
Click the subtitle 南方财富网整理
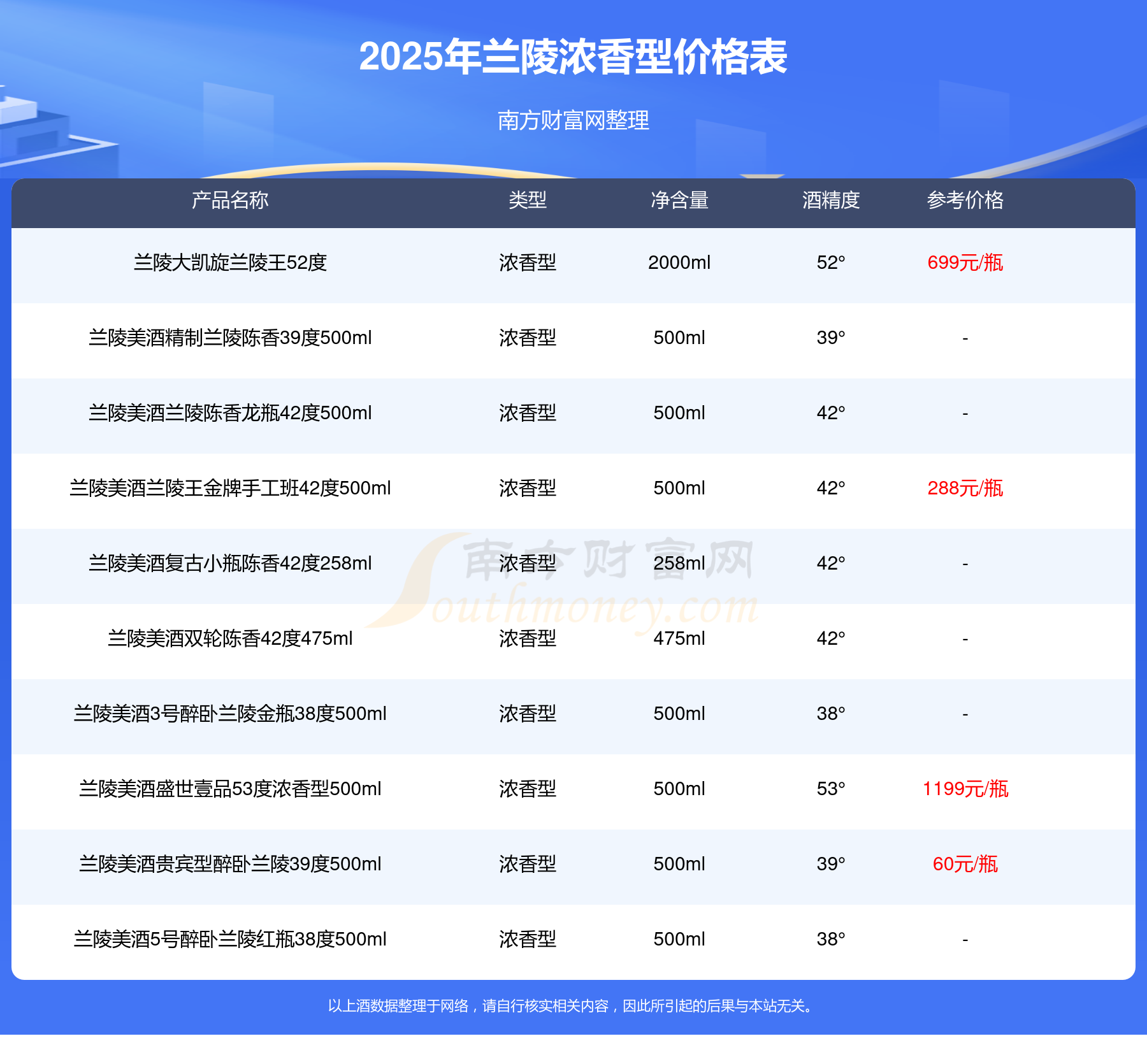(573, 120)
